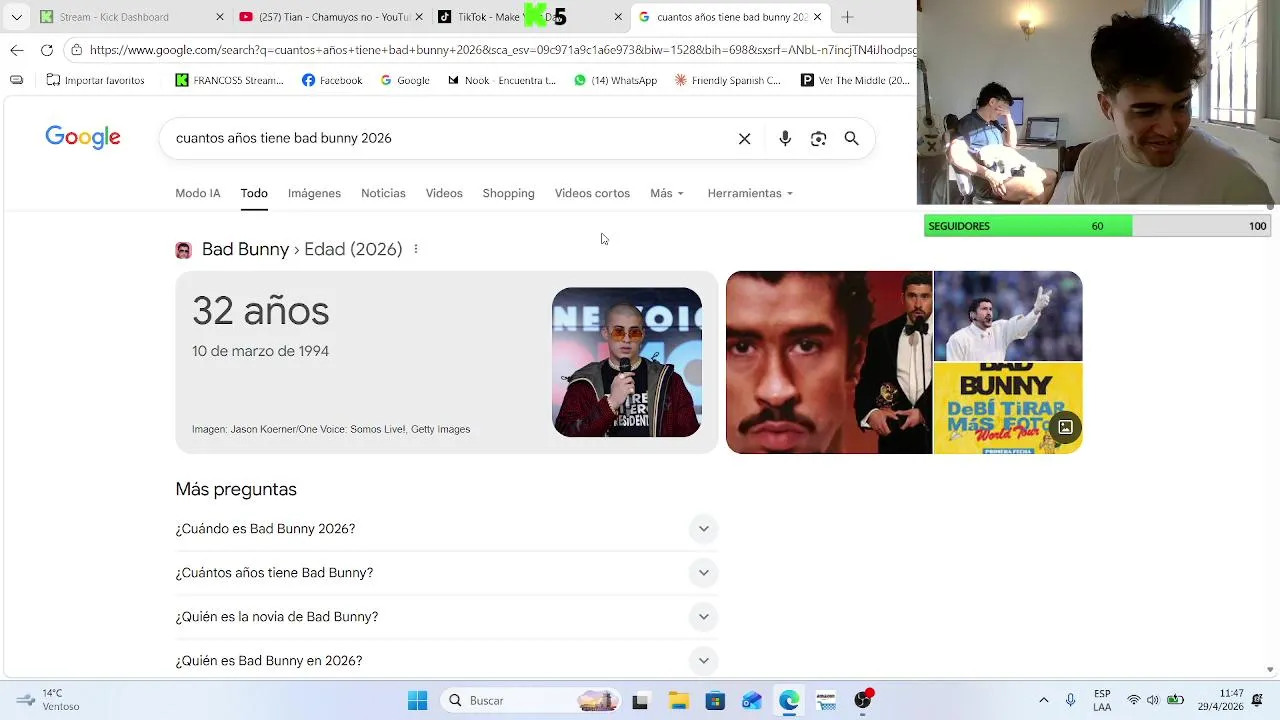The image size is (1280, 720).
Task: Open the Windows Start menu
Action: click(418, 701)
